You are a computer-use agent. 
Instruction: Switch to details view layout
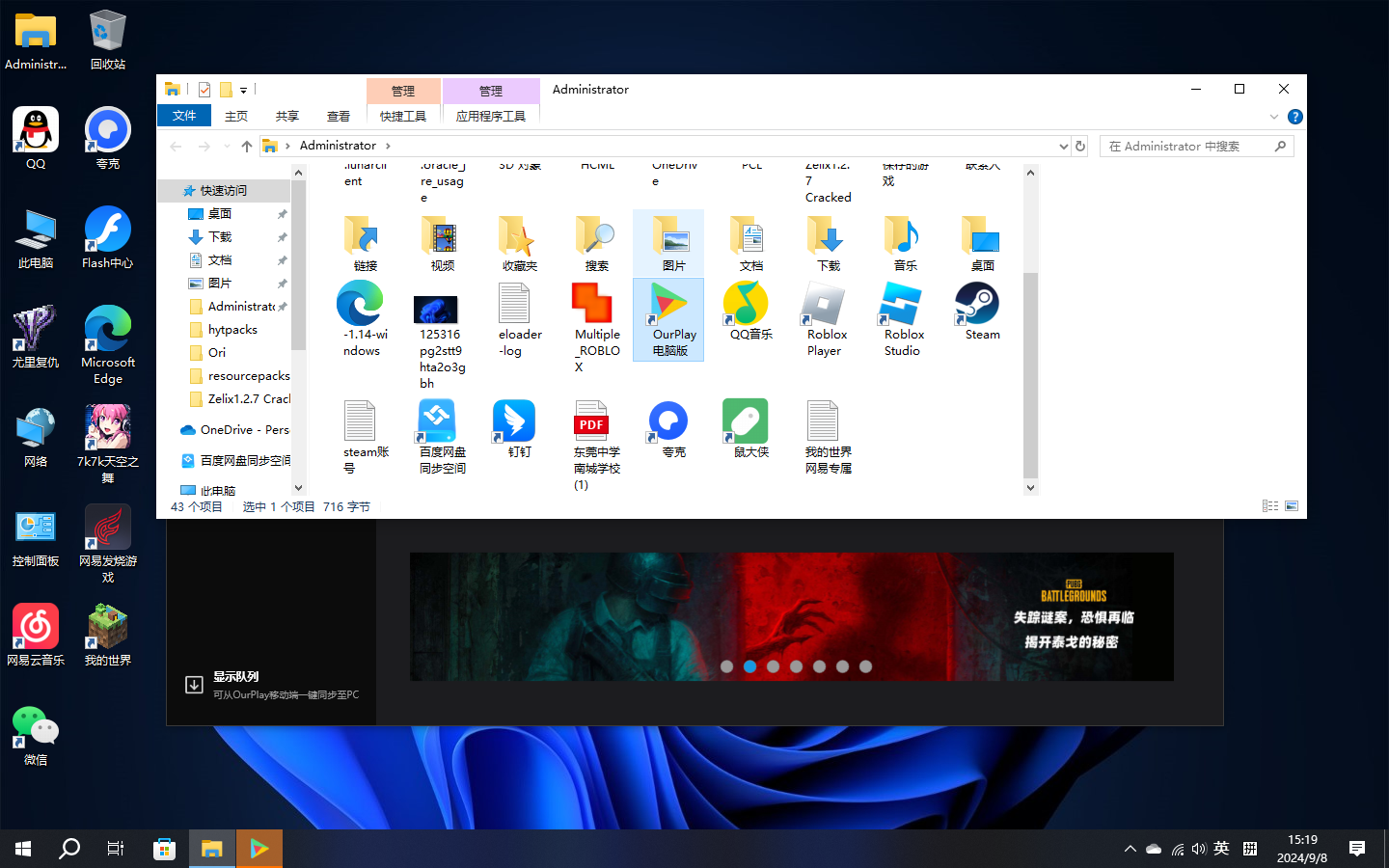click(x=1270, y=506)
